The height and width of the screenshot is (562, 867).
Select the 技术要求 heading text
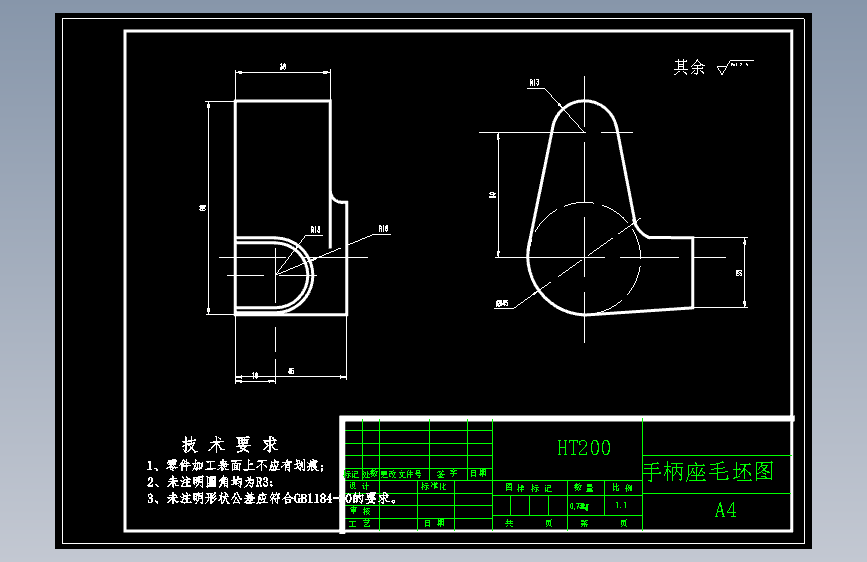coord(229,444)
